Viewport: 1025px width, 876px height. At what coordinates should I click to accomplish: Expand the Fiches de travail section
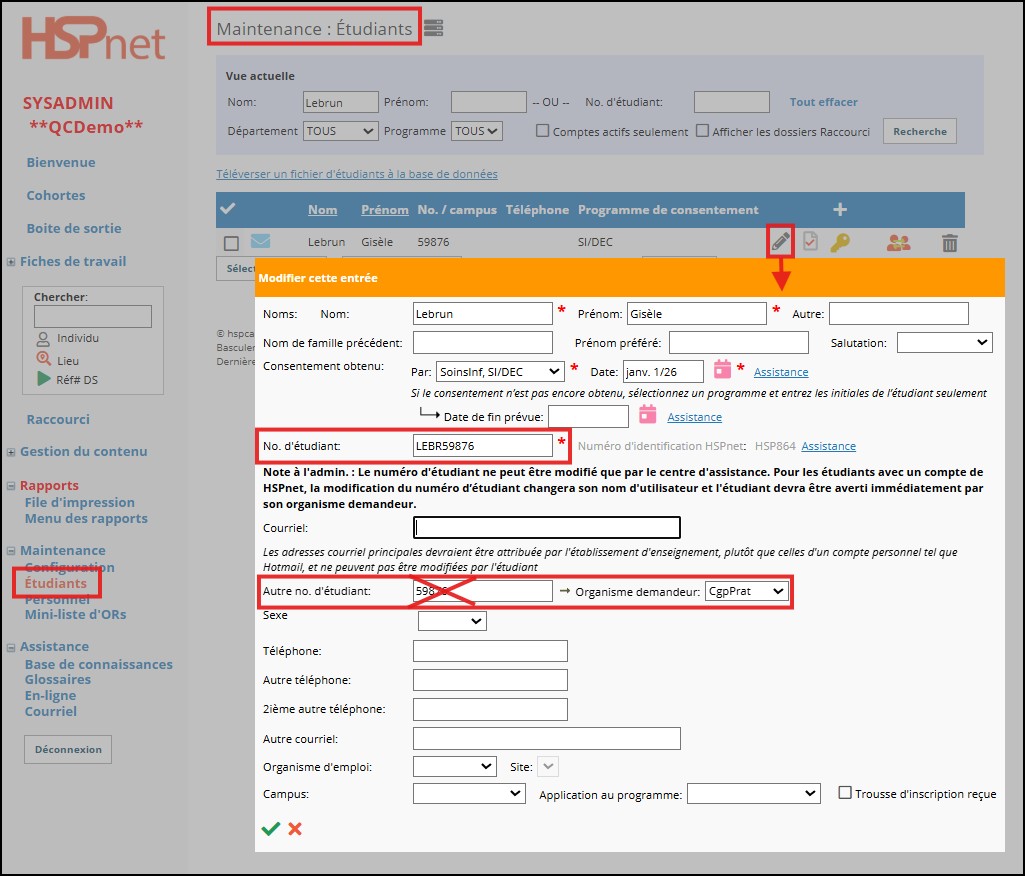11,262
